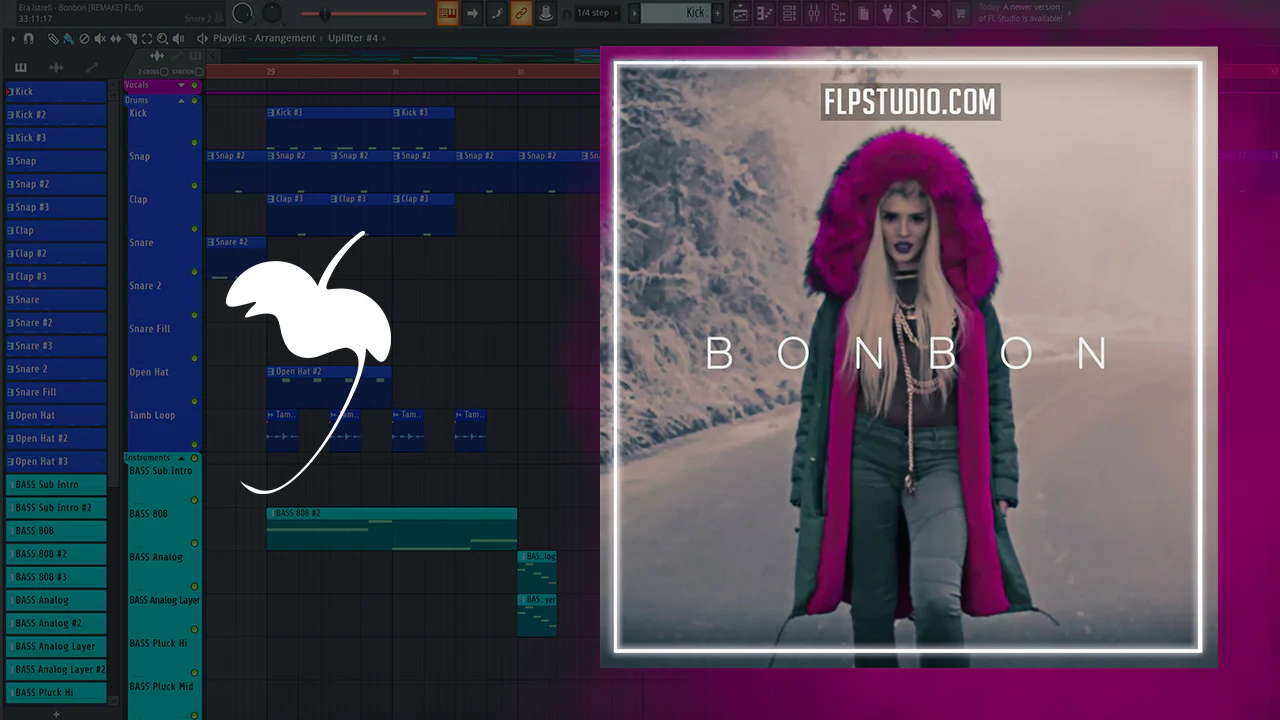Select the playlist Slice tool
The width and height of the screenshot is (1280, 720).
pyautogui.click(x=132, y=38)
